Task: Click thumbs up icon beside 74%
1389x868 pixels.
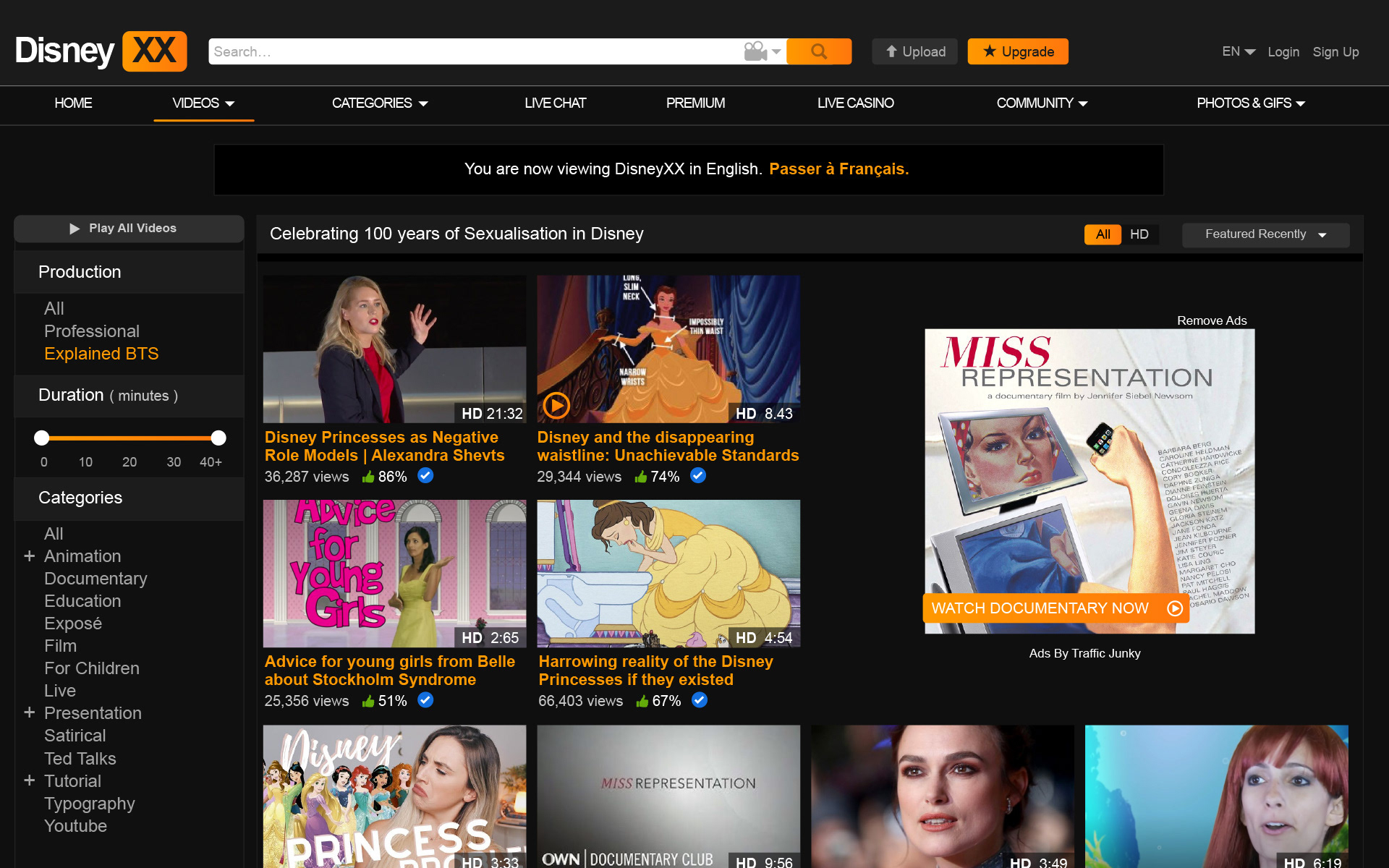Action: pos(641,477)
